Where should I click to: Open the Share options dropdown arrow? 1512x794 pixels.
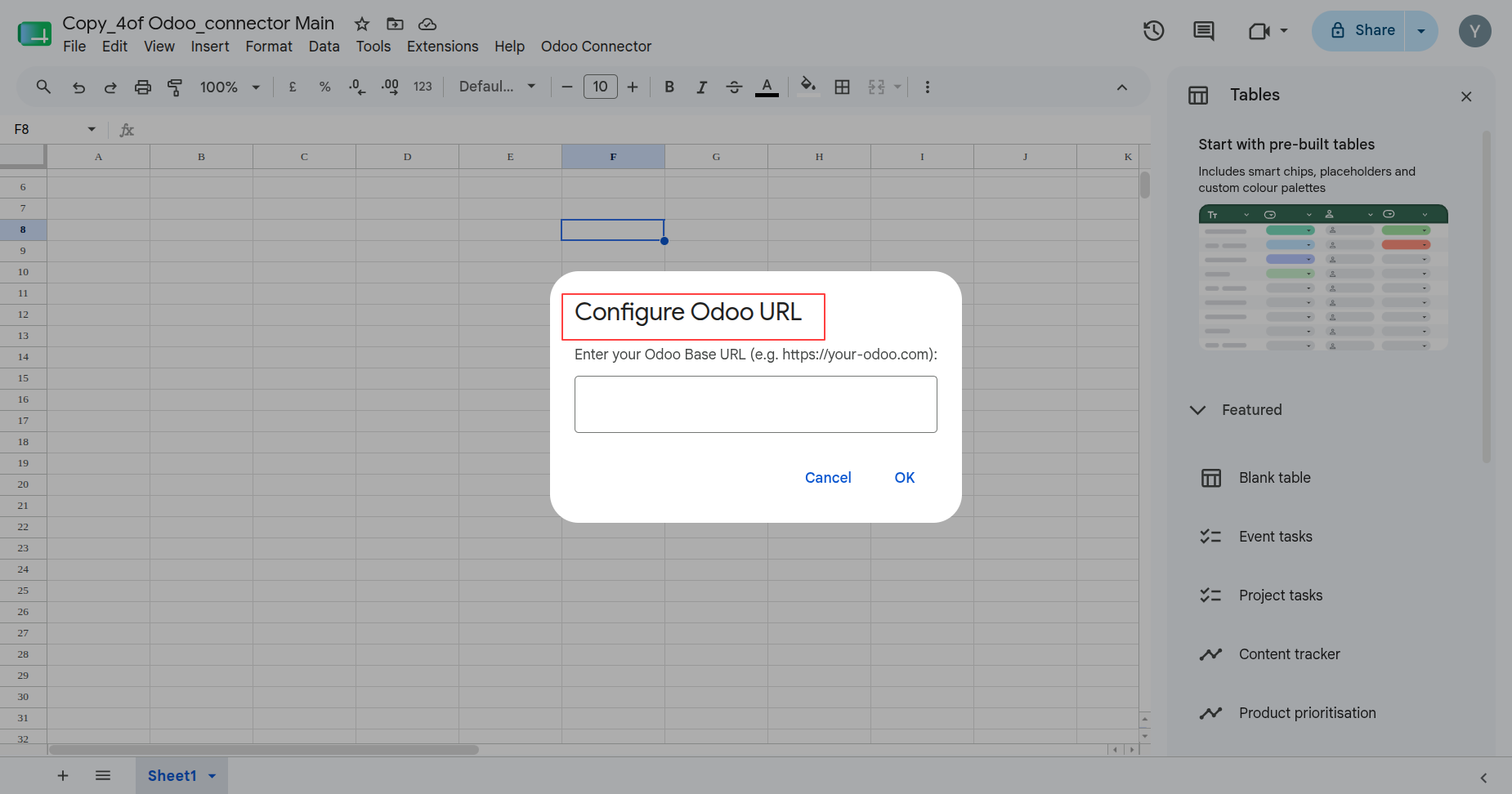coord(1421,31)
